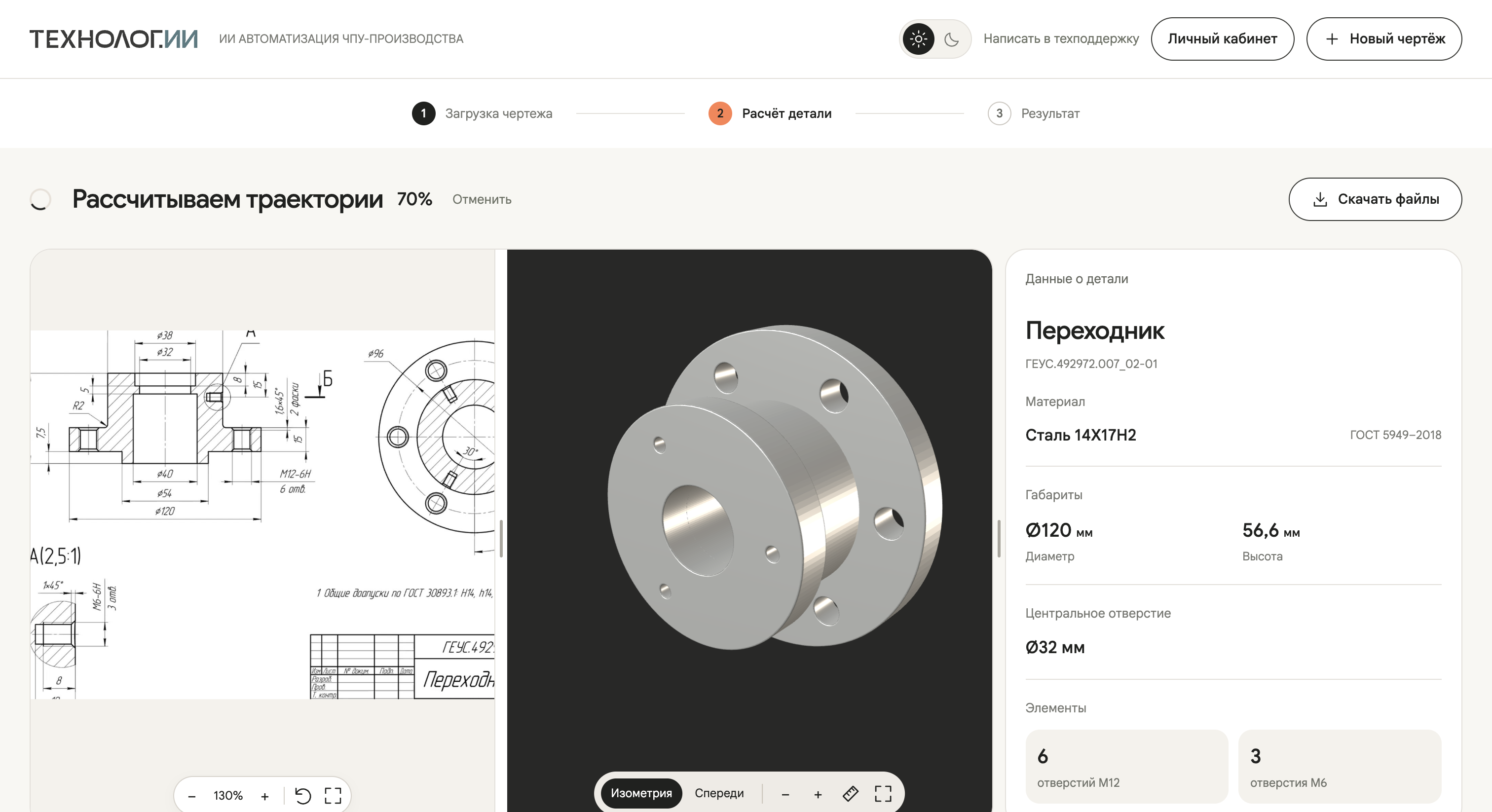
Task: Click the divider handle between drawing and model
Action: tap(501, 538)
